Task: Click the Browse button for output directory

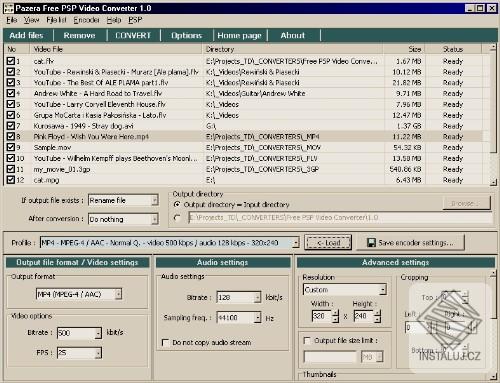Action: (x=467, y=203)
